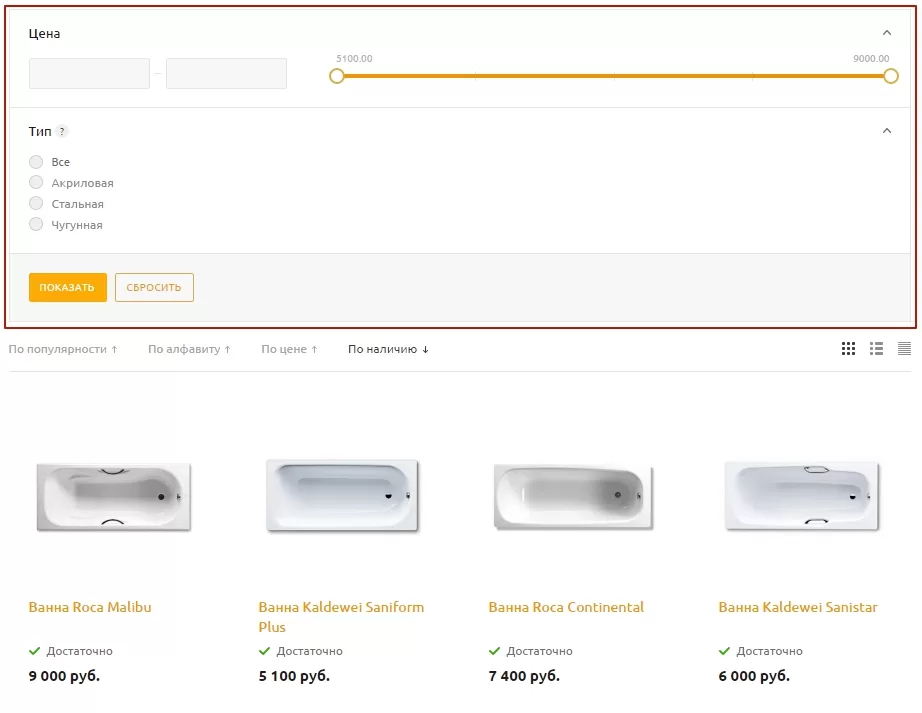
Task: Click the ПОКАЗАТЬ button
Action: (68, 287)
